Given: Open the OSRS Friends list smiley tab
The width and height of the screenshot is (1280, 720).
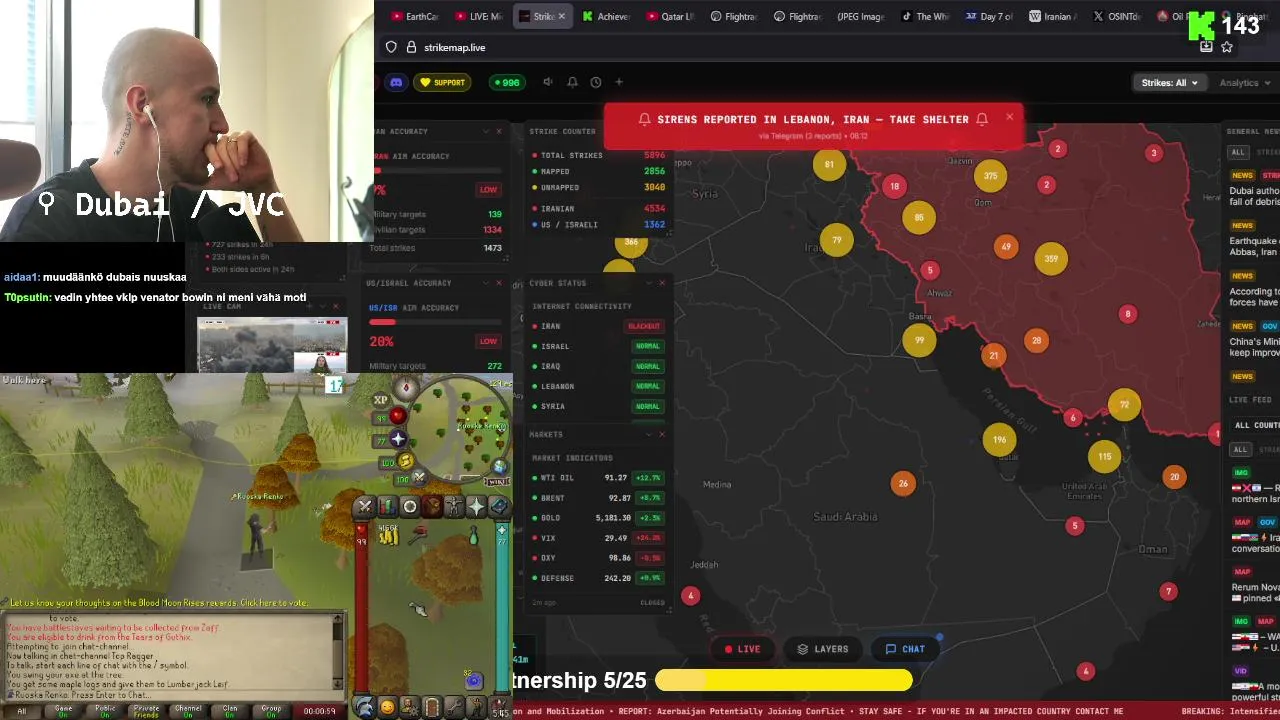Looking at the screenshot, I should pos(387,707).
